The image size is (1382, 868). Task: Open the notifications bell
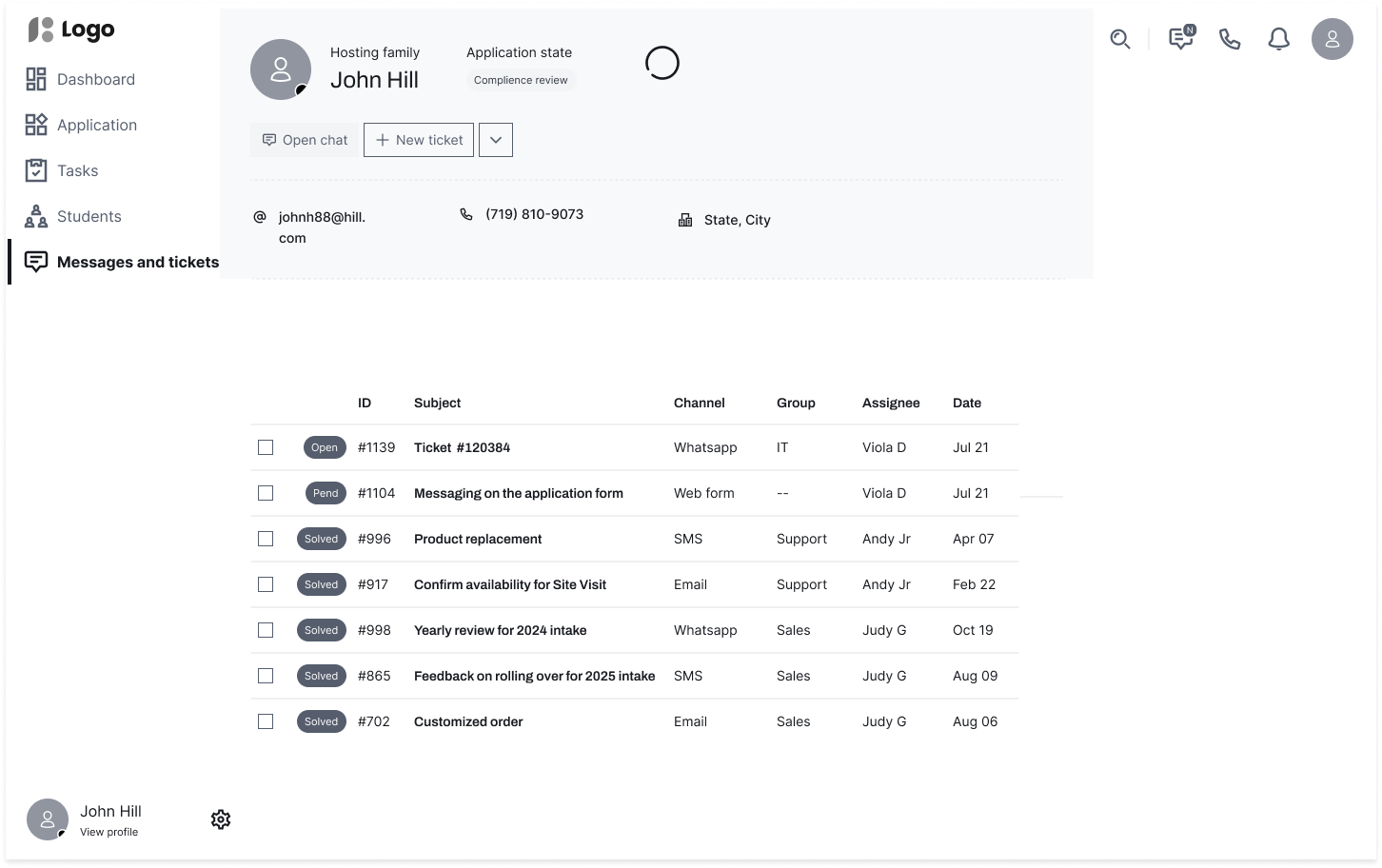pyautogui.click(x=1278, y=40)
